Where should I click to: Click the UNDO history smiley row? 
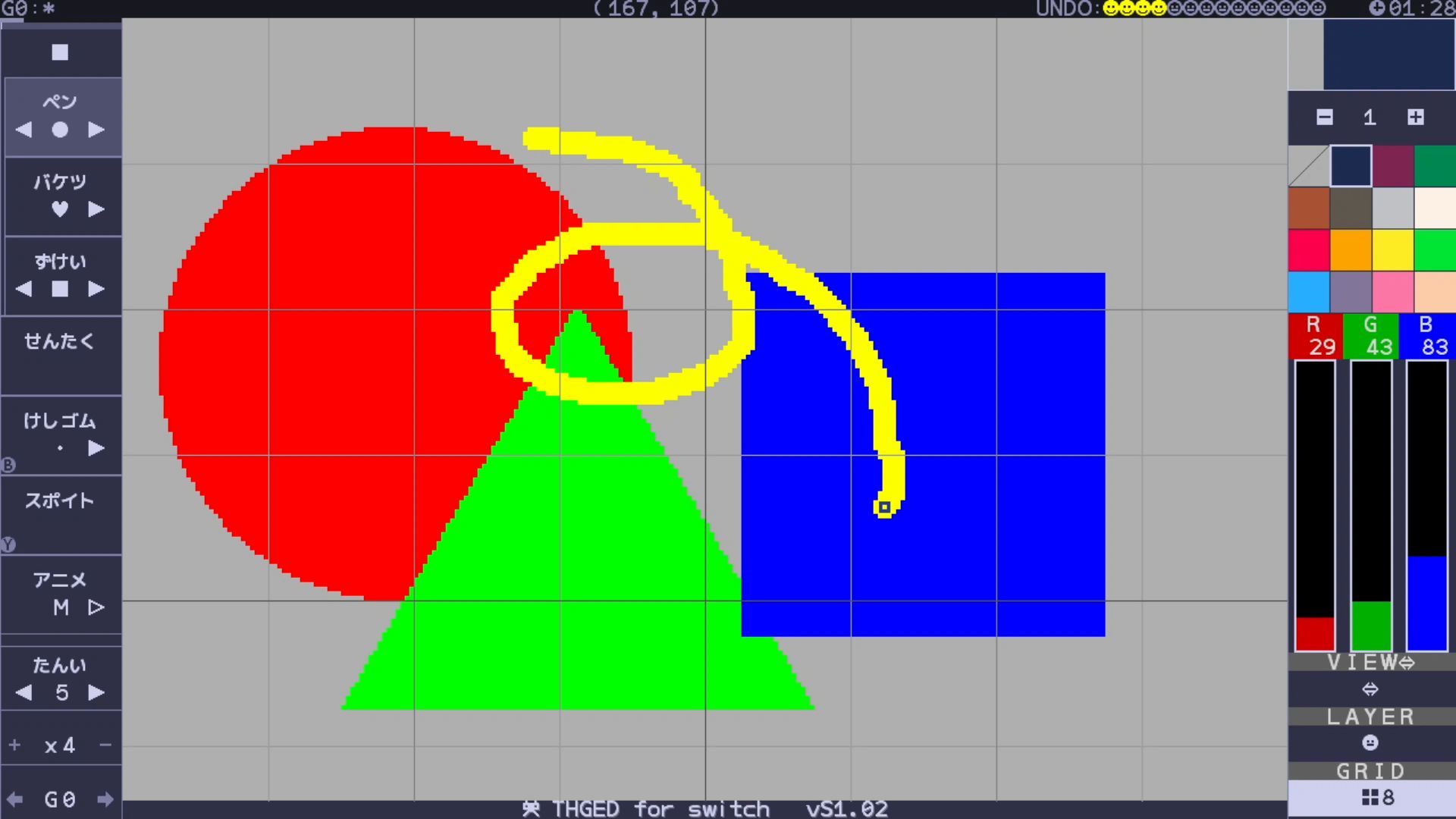tap(1213, 8)
